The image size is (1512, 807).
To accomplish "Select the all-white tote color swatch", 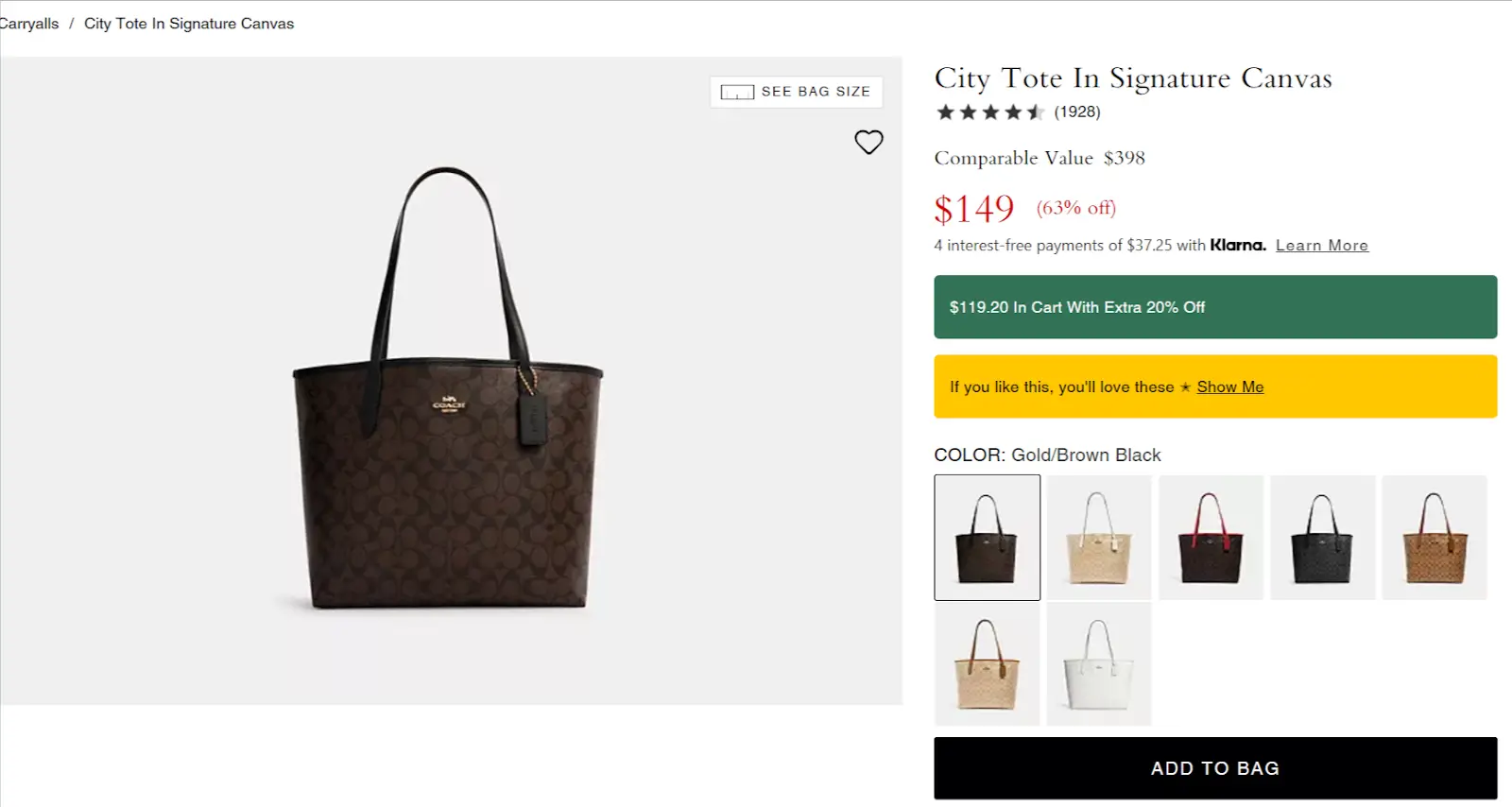I will click(1098, 663).
